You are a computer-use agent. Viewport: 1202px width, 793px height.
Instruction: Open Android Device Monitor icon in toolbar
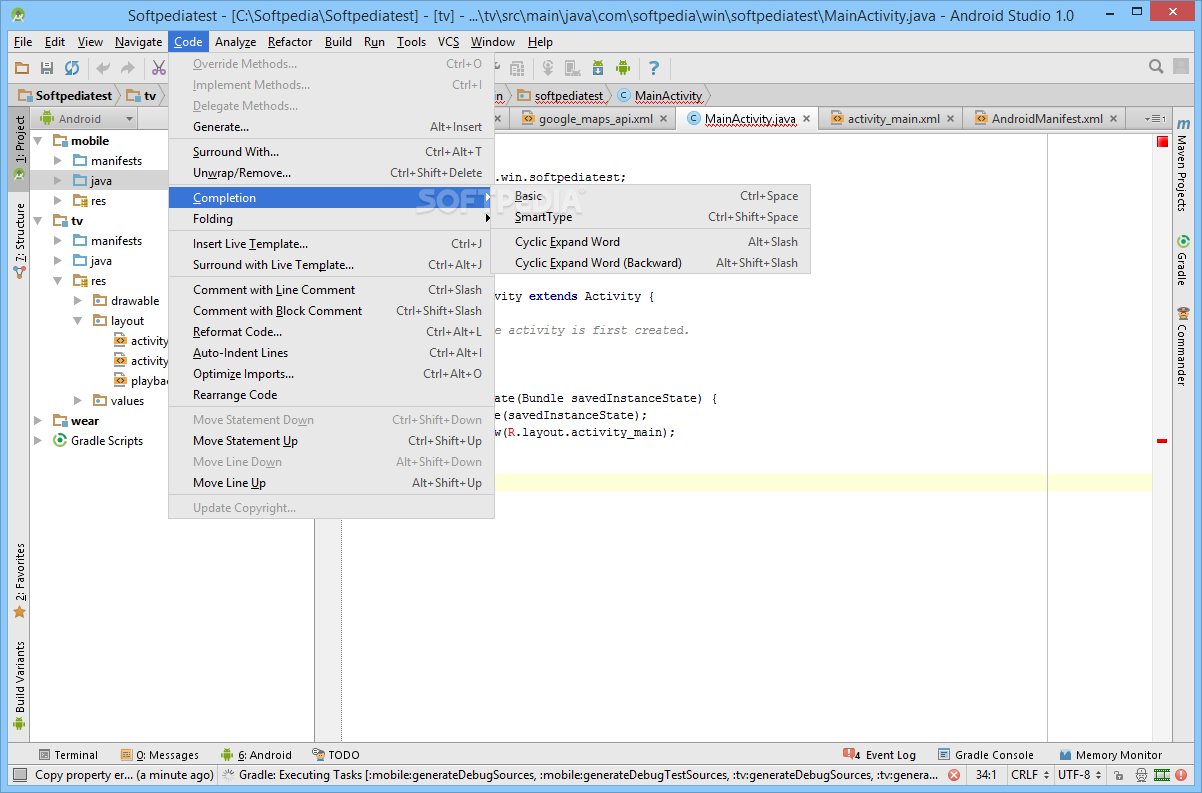(623, 68)
